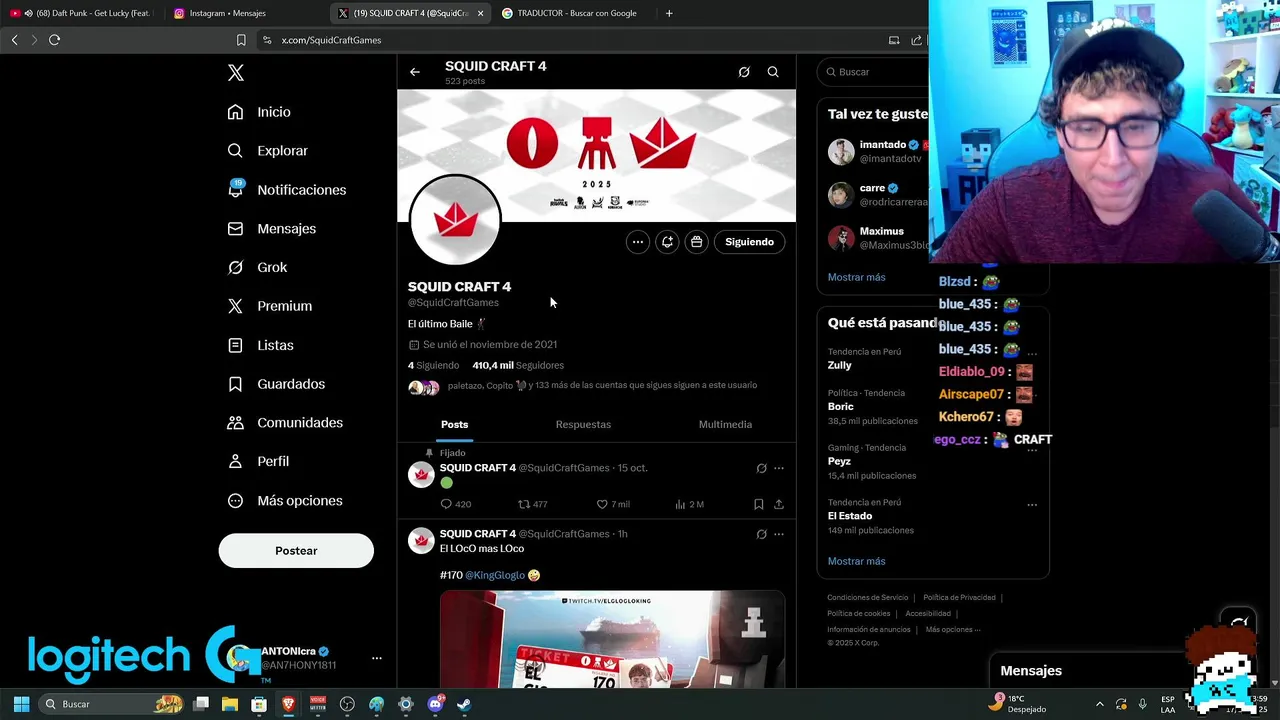Reload the browser page
Image resolution: width=1280 pixels, height=720 pixels.
coord(54,40)
